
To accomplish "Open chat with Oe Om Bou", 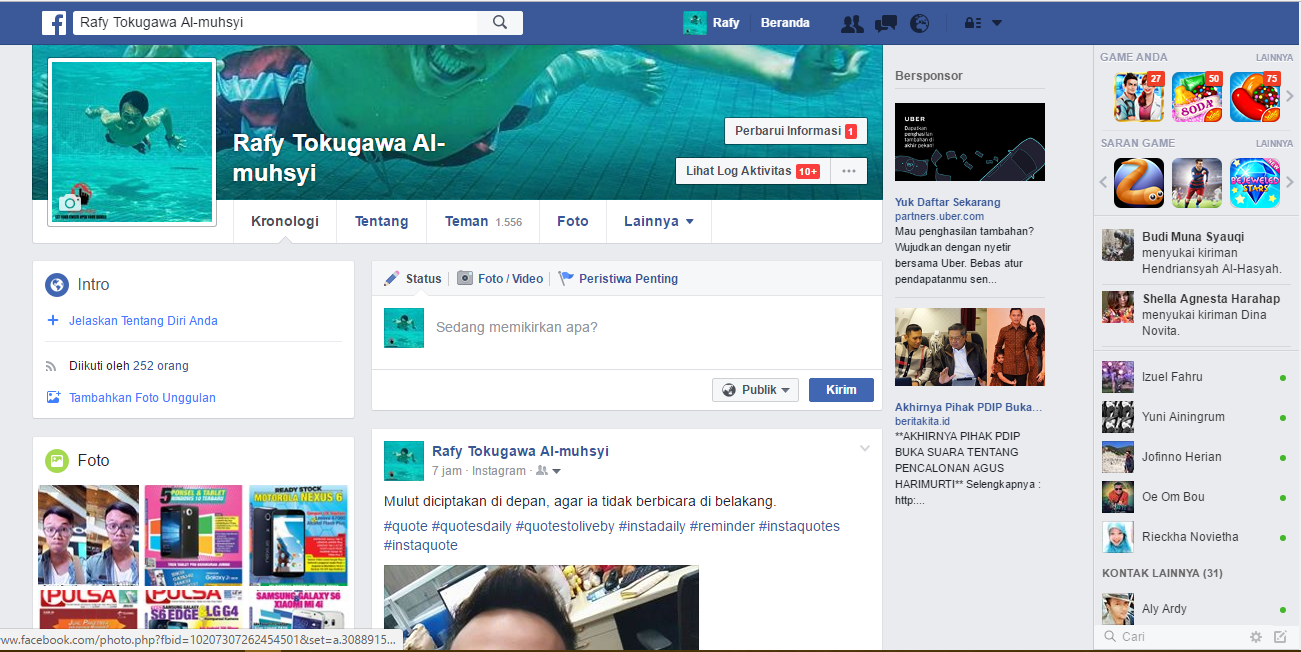I will coord(1196,497).
